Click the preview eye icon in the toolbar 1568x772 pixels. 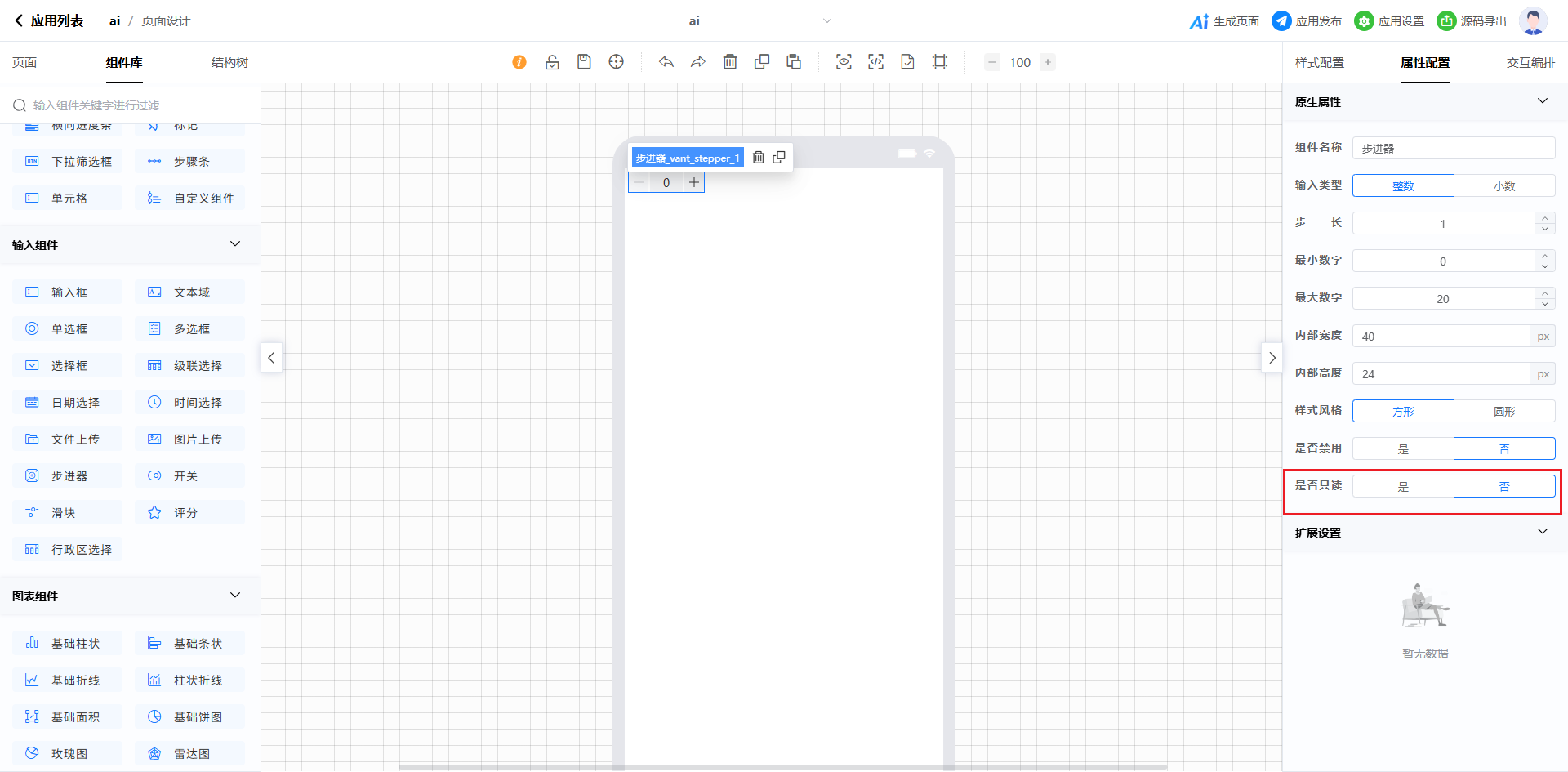(x=844, y=62)
